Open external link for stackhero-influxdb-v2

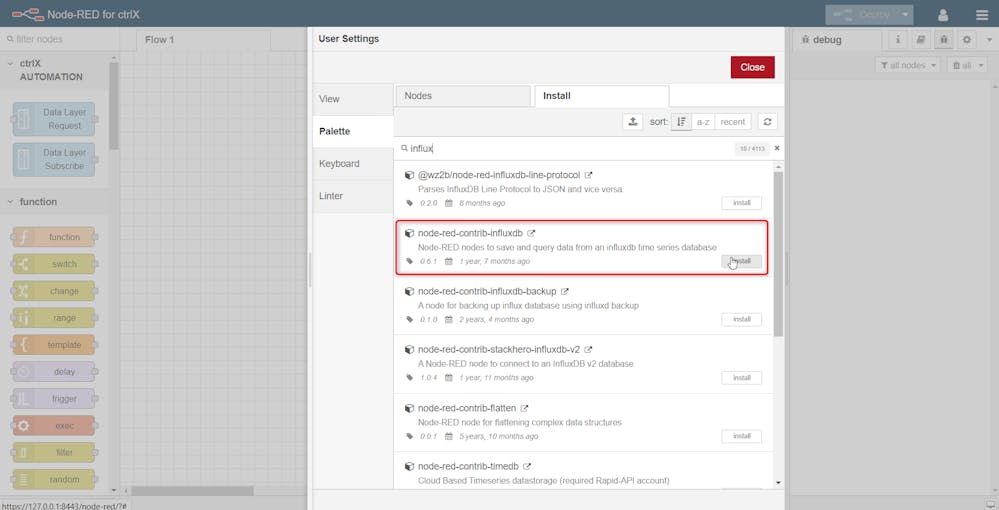point(588,349)
